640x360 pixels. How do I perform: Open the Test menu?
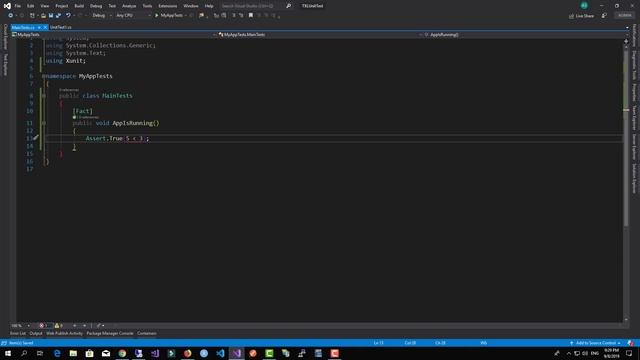pyautogui.click(x=112, y=6)
